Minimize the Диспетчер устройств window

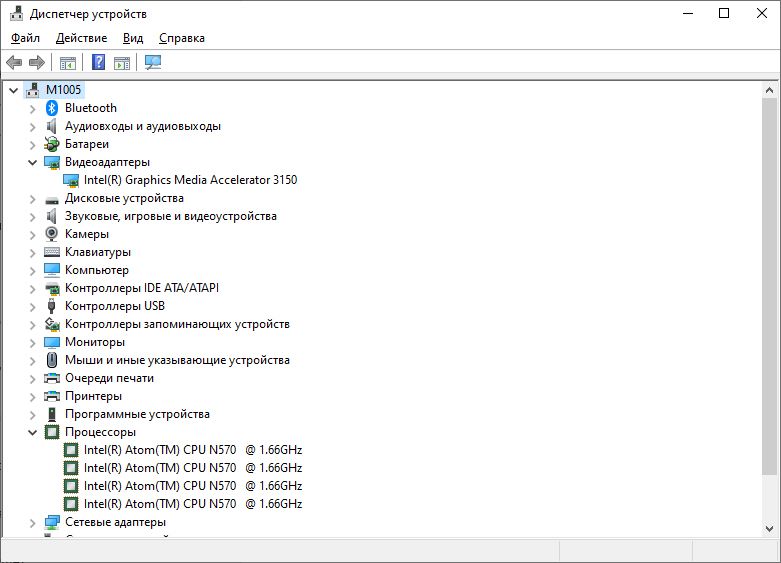coord(688,13)
